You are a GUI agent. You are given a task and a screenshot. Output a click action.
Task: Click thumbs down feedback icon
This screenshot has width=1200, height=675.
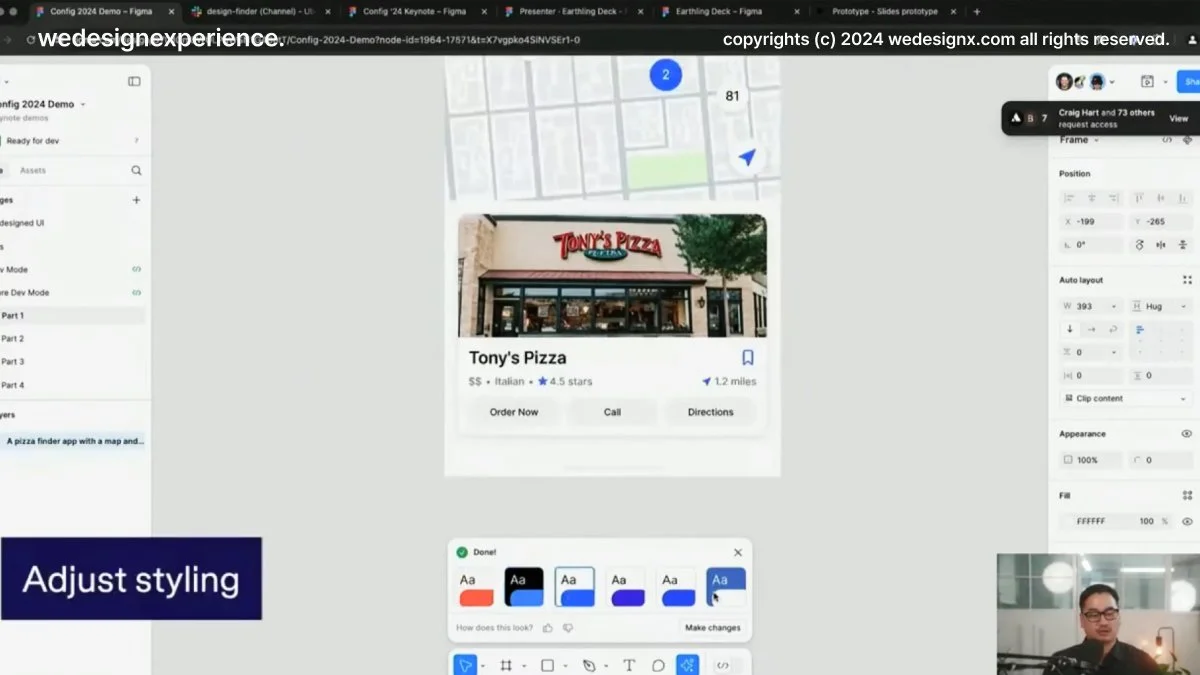pyautogui.click(x=568, y=628)
